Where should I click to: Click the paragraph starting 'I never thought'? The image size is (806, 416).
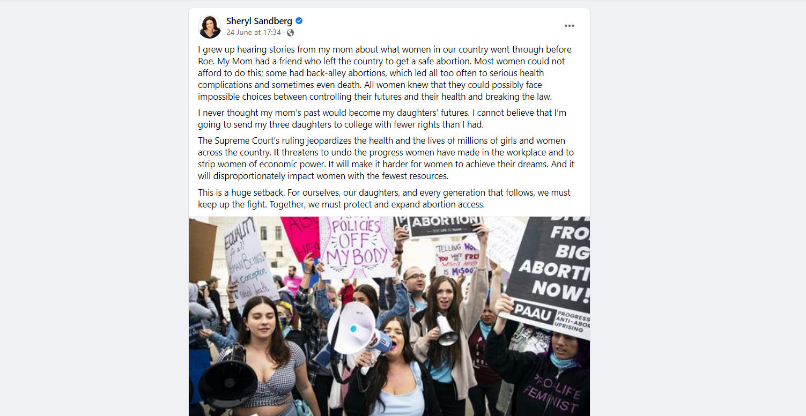pyautogui.click(x=382, y=119)
